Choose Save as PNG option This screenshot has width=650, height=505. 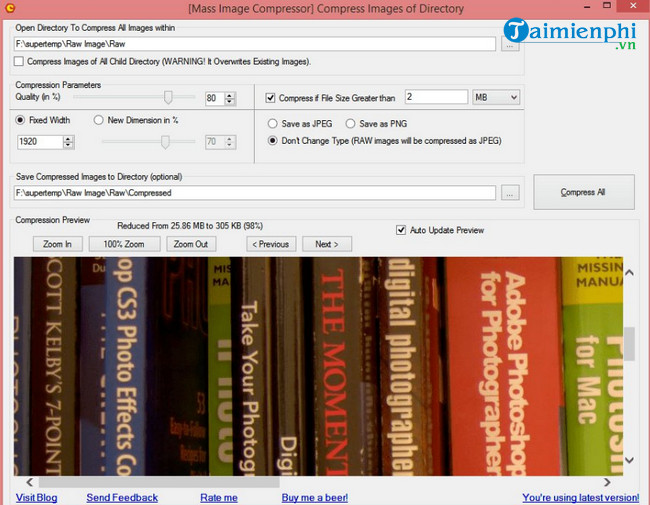pos(350,124)
